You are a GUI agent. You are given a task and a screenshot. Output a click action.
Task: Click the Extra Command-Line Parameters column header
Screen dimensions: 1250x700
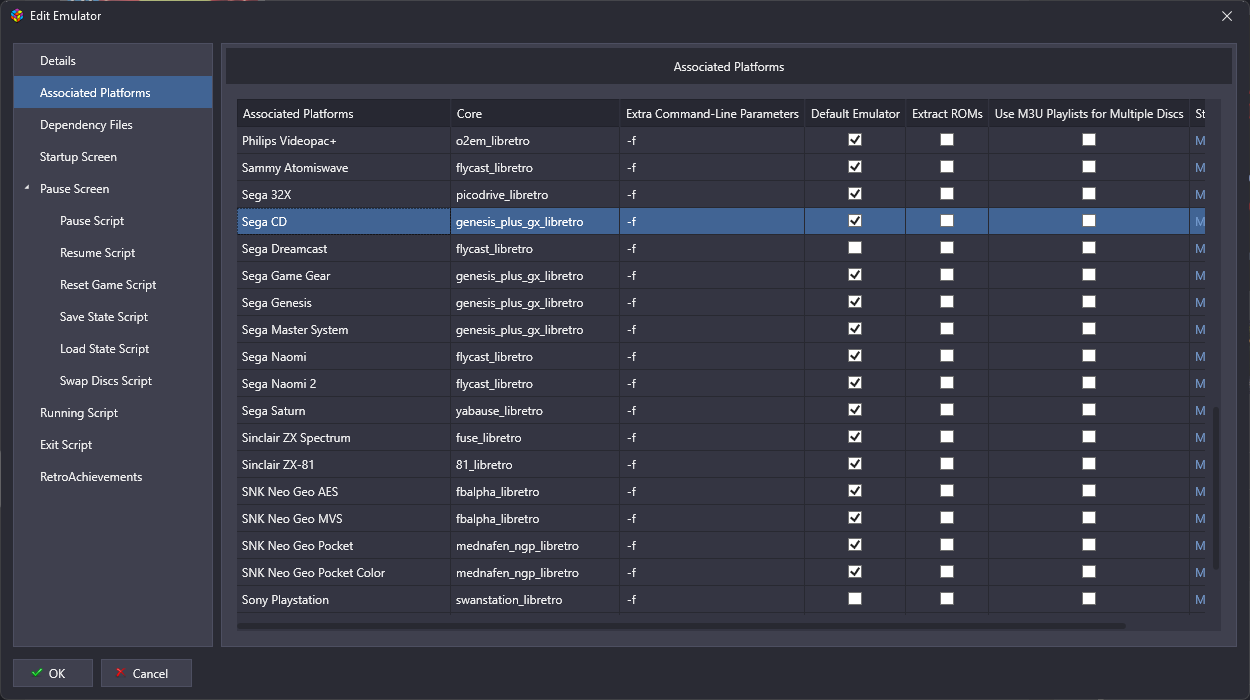click(712, 114)
